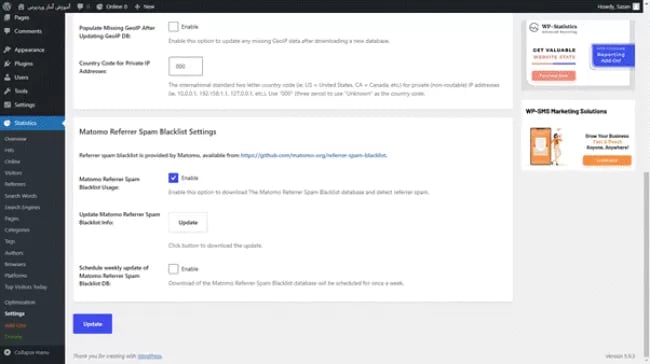Click the Statistics pie chart icon

(7, 123)
